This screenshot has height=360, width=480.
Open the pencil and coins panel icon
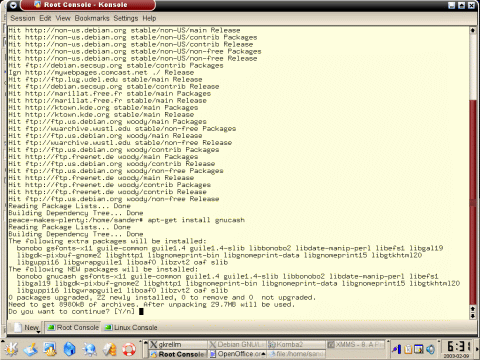109,349
